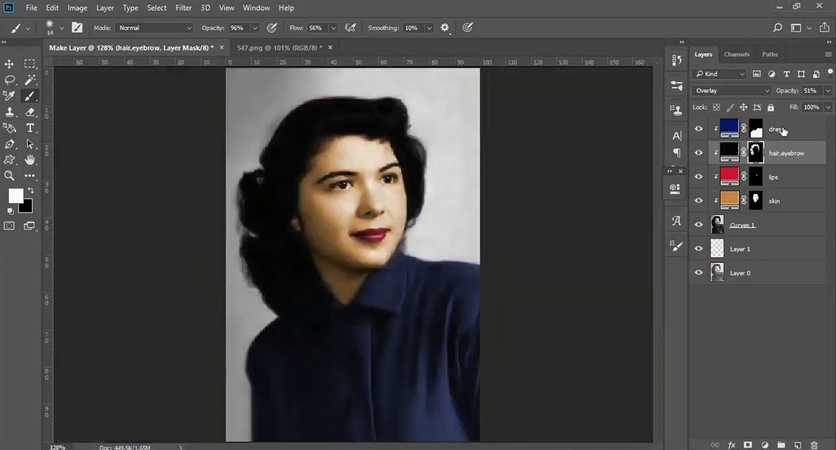Click the Share icon
The width and height of the screenshot is (836, 450).
click(x=825, y=28)
